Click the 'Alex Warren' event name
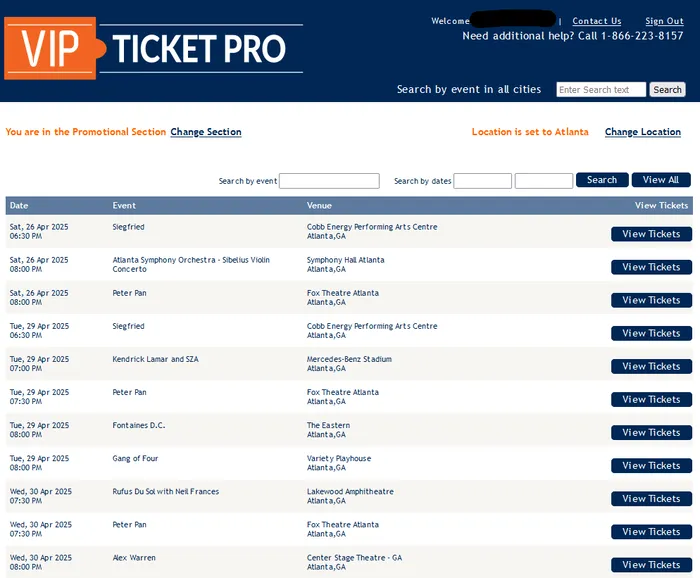700x578 pixels. (134, 557)
